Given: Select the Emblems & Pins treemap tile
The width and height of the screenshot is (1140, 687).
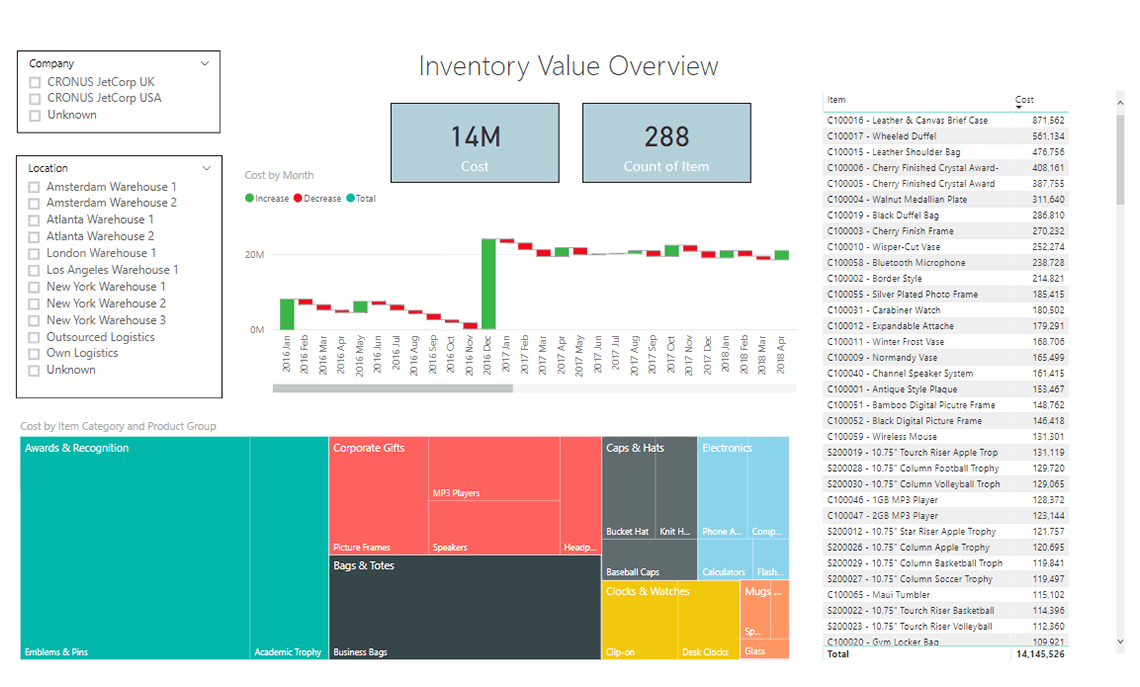Looking at the screenshot, I should click(135, 548).
